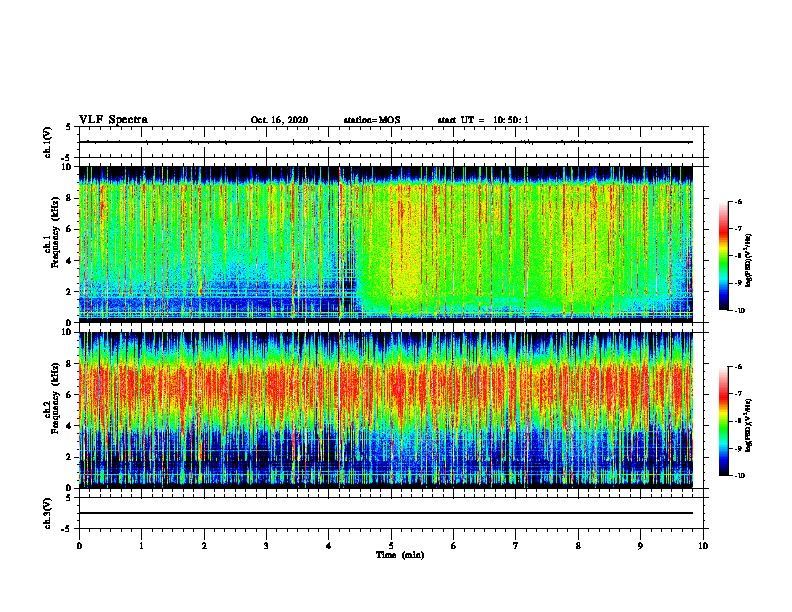Click the ch.3 voltage waveform trace
Screen dimensions: 792x612
point(386,513)
